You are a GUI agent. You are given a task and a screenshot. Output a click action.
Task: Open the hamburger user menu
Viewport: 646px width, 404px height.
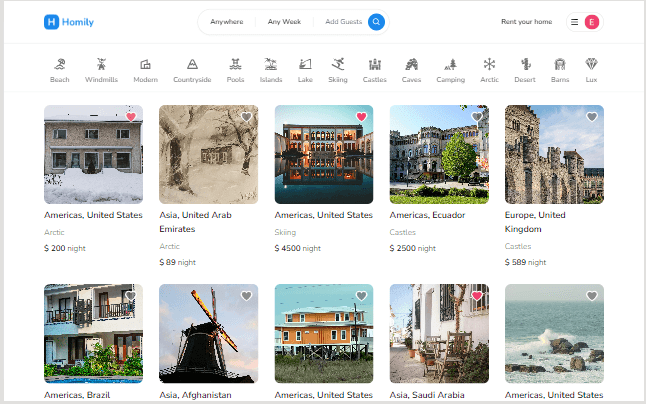[x=574, y=22]
